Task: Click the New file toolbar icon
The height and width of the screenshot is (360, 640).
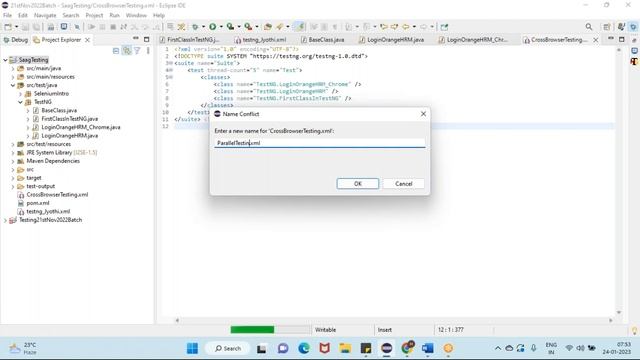Action: (x=8, y=27)
